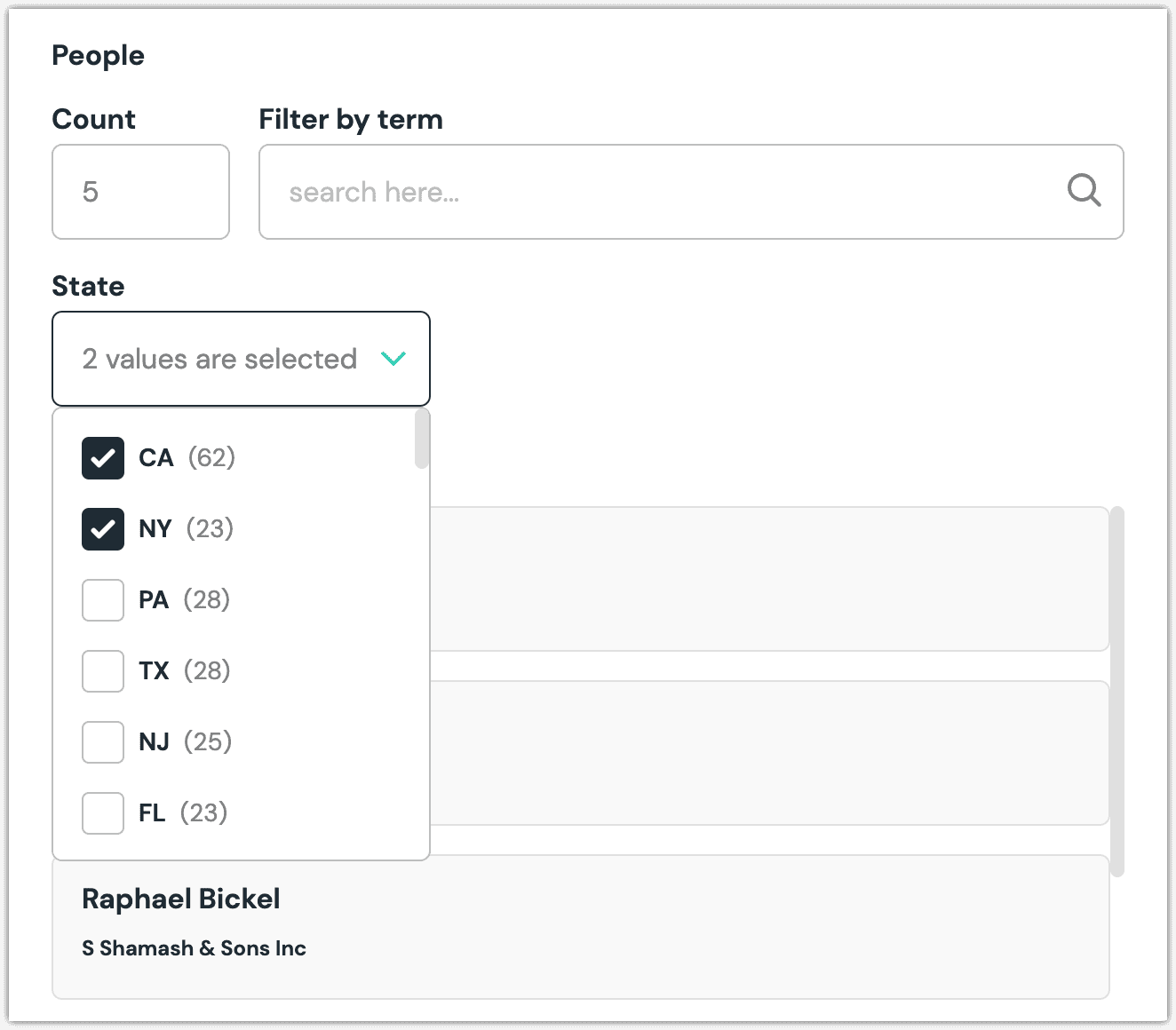Select the FL state checkbox
This screenshot has width=1176, height=1030.
103,813
